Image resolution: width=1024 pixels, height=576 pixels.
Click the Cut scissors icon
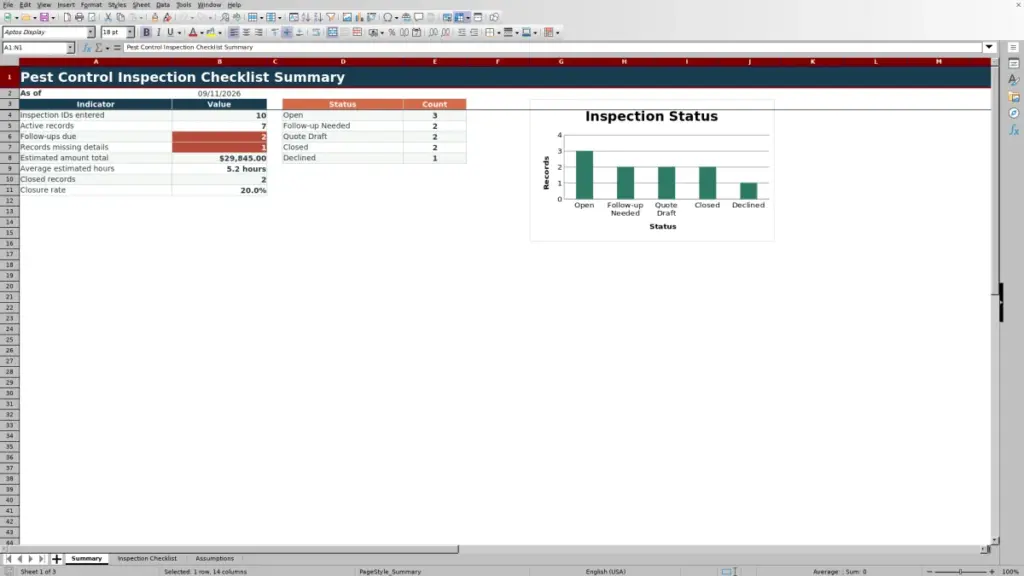tap(108, 17)
